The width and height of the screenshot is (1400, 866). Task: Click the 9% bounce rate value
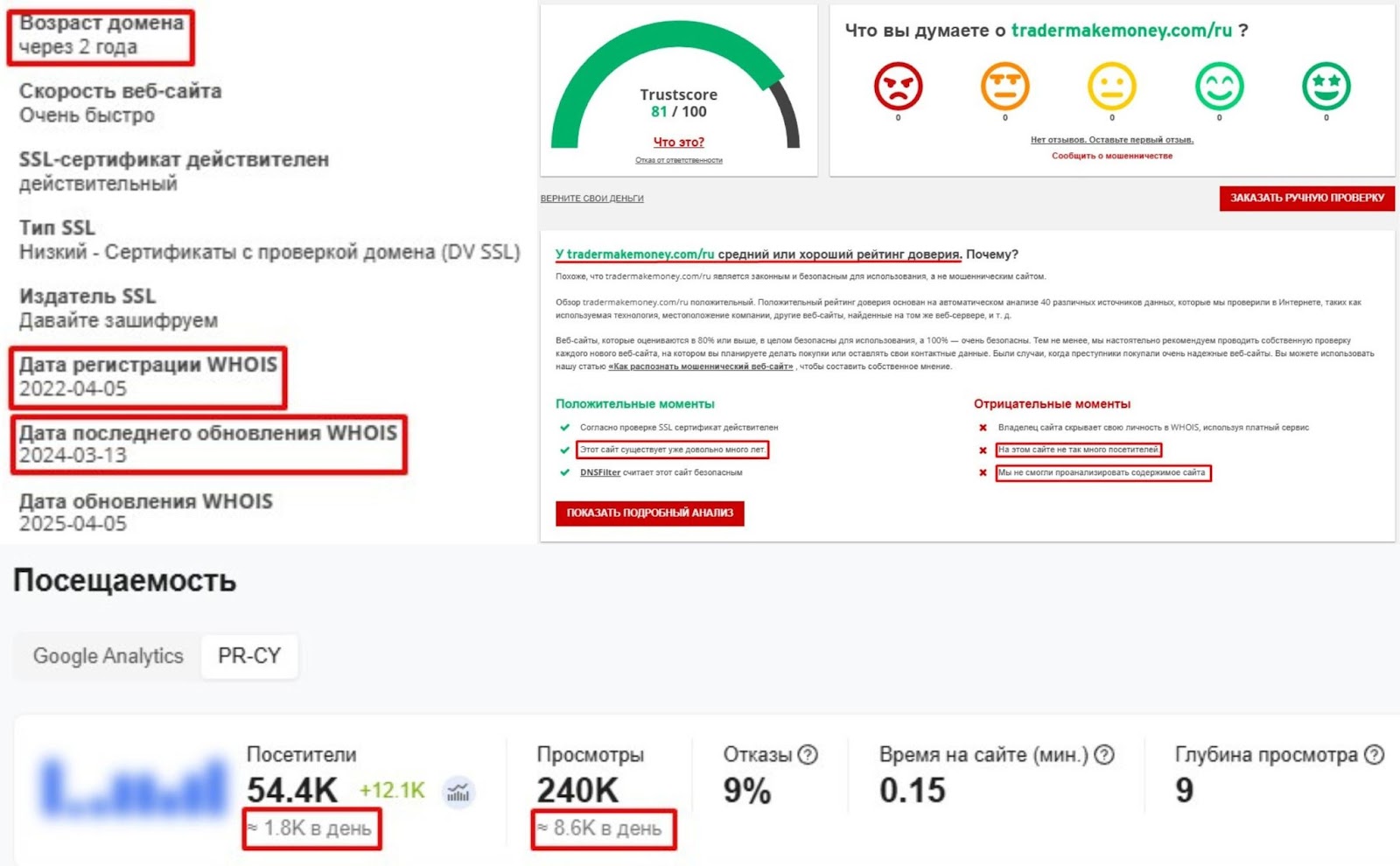pos(747,791)
